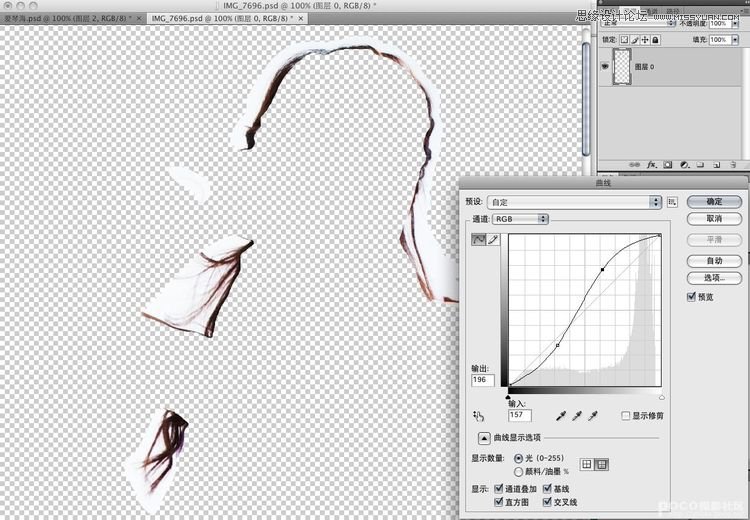Click the 确定 OK button
Viewport: 750px width, 520px height.
click(714, 201)
